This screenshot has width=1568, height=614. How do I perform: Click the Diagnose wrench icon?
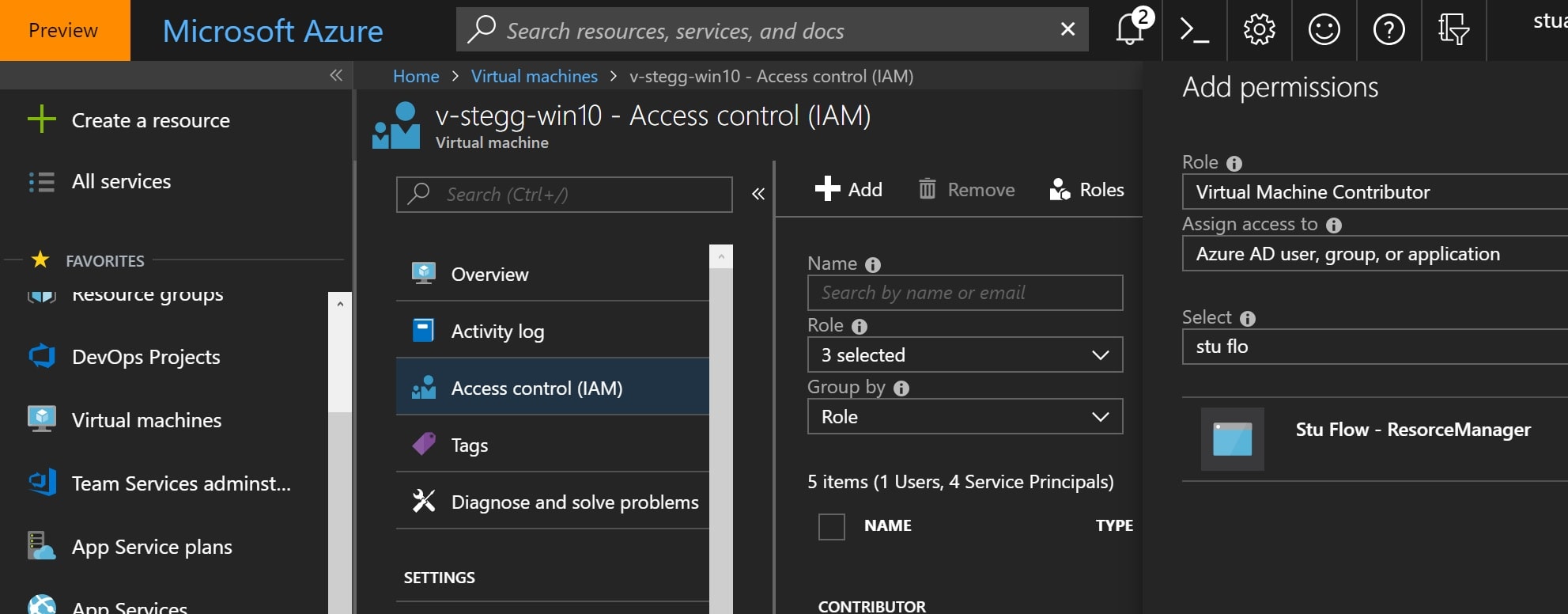coord(424,501)
